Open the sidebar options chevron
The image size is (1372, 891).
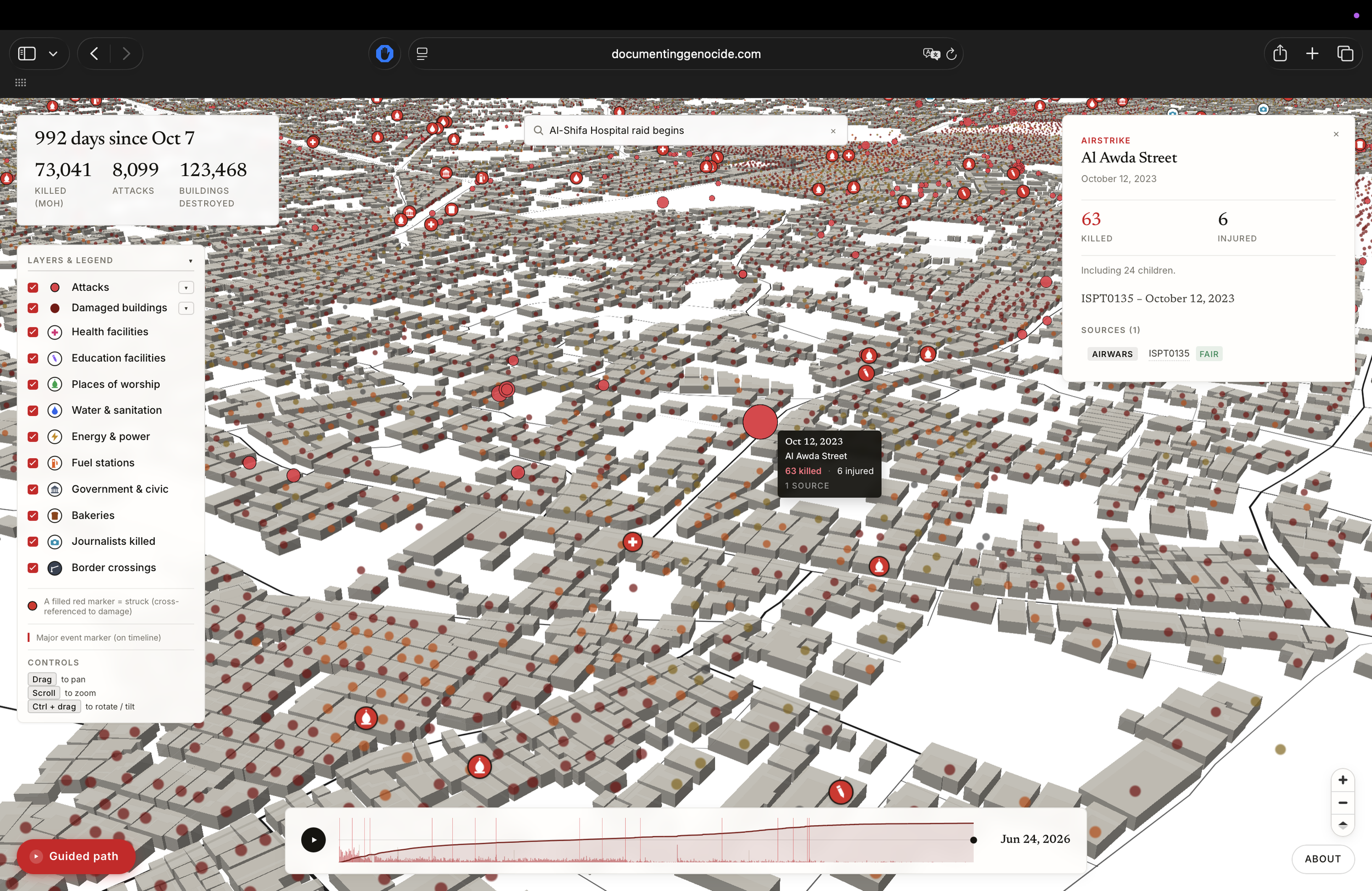(x=53, y=54)
